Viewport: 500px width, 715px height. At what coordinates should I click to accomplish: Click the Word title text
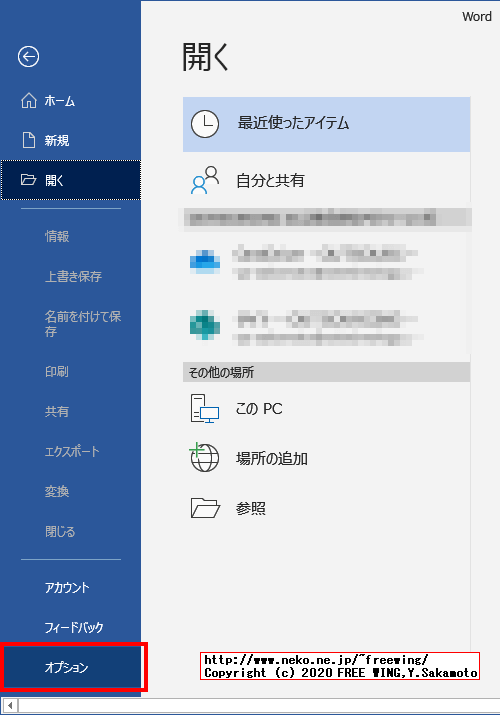[x=477, y=16]
